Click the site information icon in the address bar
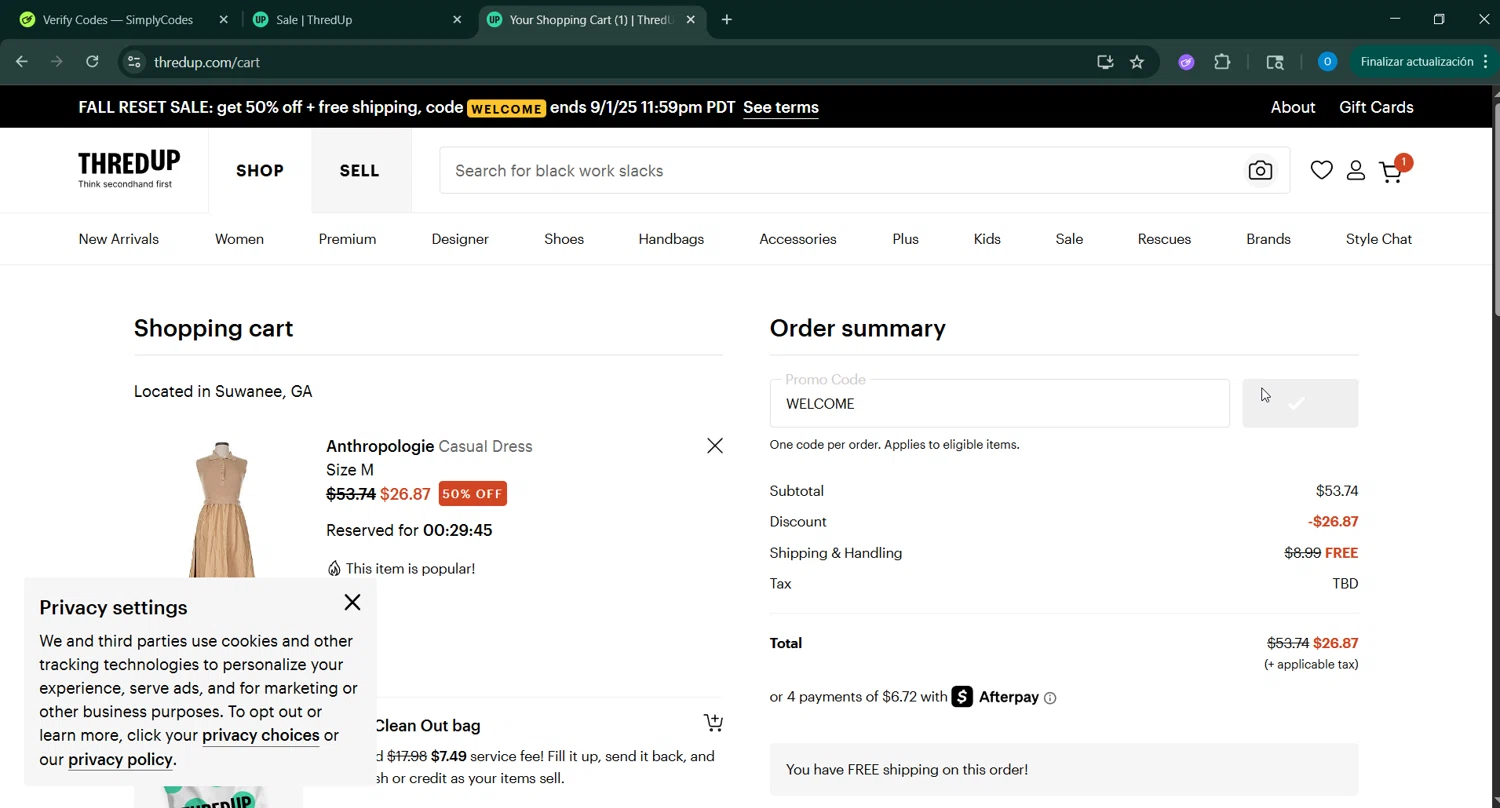This screenshot has height=808, width=1500. pos(134,62)
